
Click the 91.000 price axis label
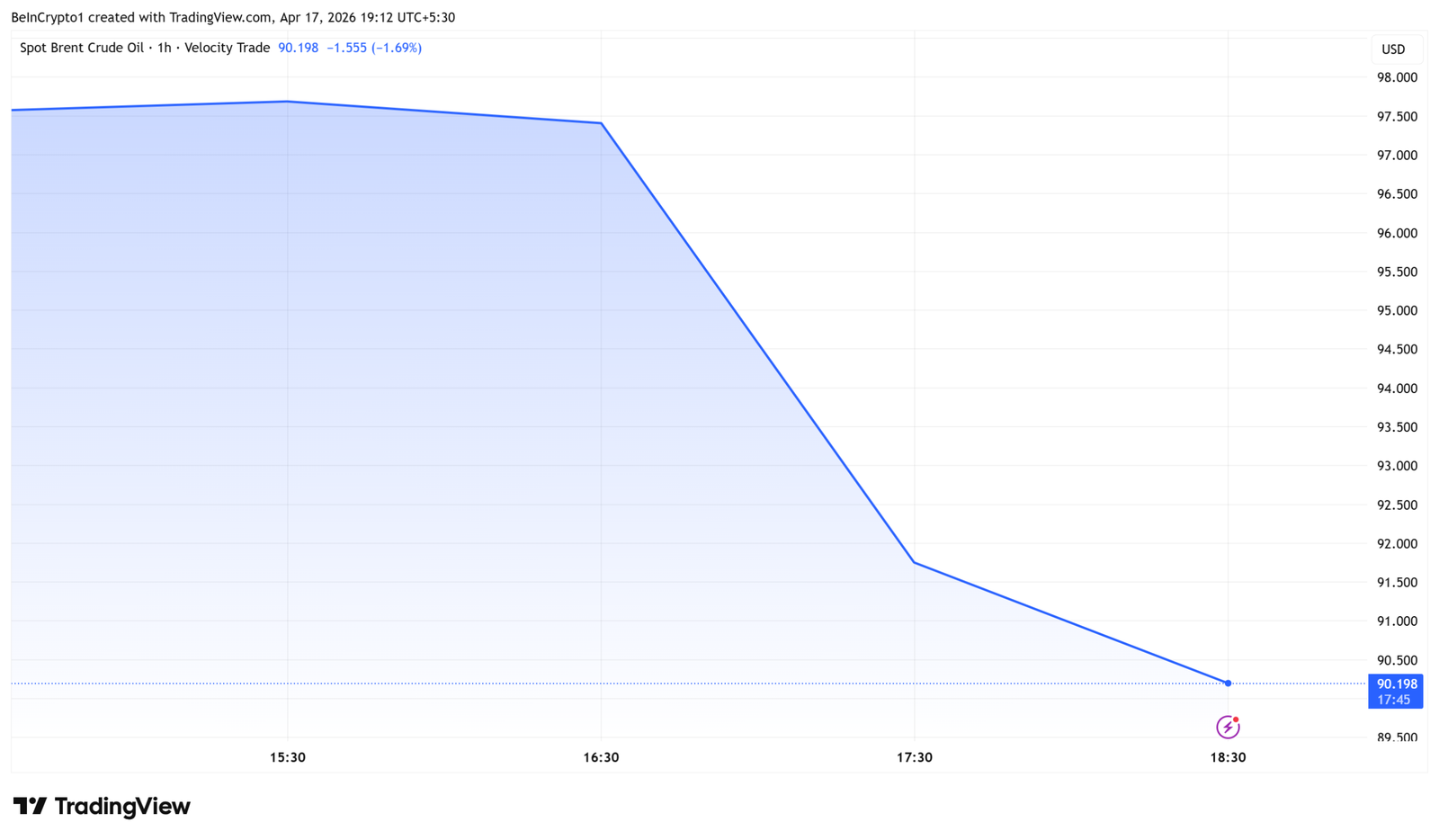click(1397, 621)
